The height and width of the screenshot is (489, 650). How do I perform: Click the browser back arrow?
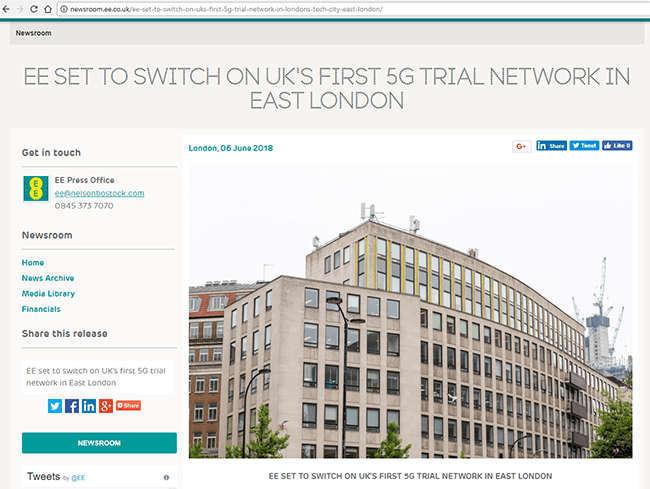6,9
